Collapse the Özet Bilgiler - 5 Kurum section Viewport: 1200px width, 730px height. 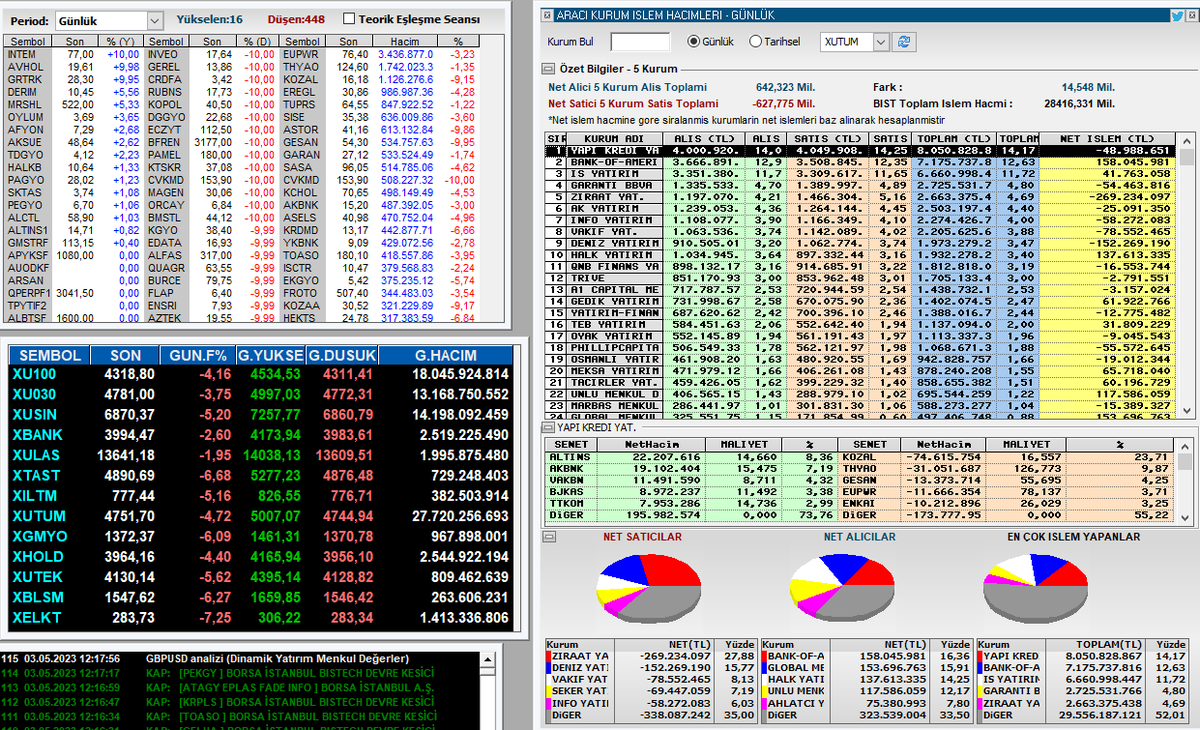(x=548, y=69)
